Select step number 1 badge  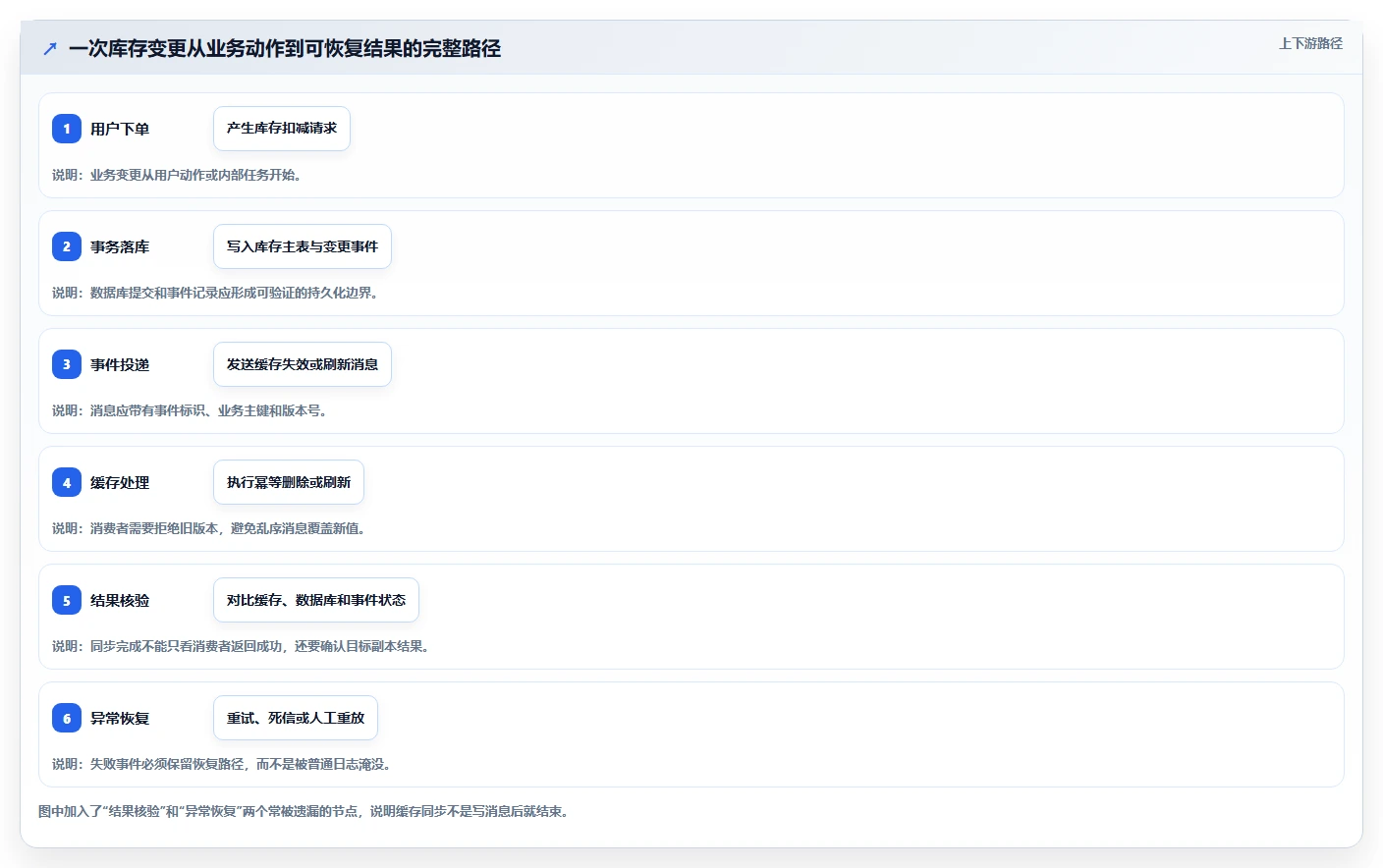(67, 129)
